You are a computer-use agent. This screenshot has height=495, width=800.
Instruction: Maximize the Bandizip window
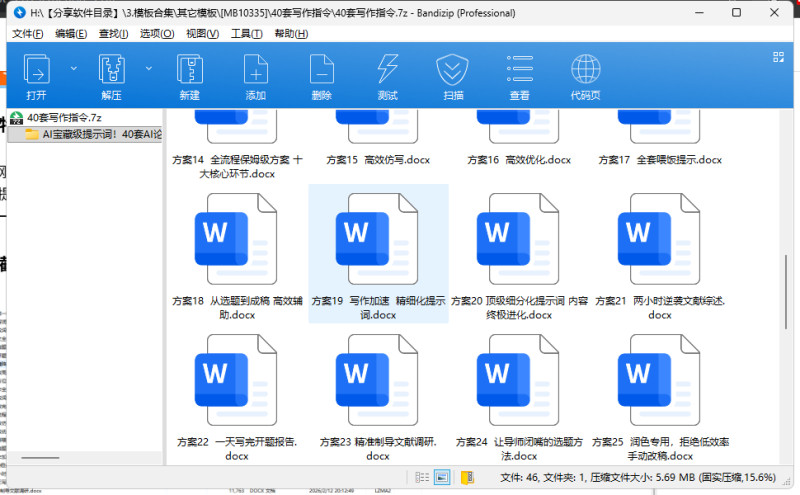(736, 12)
